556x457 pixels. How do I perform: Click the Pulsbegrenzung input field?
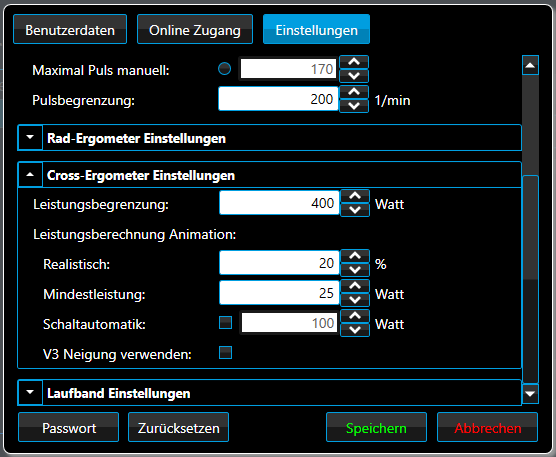click(x=278, y=99)
